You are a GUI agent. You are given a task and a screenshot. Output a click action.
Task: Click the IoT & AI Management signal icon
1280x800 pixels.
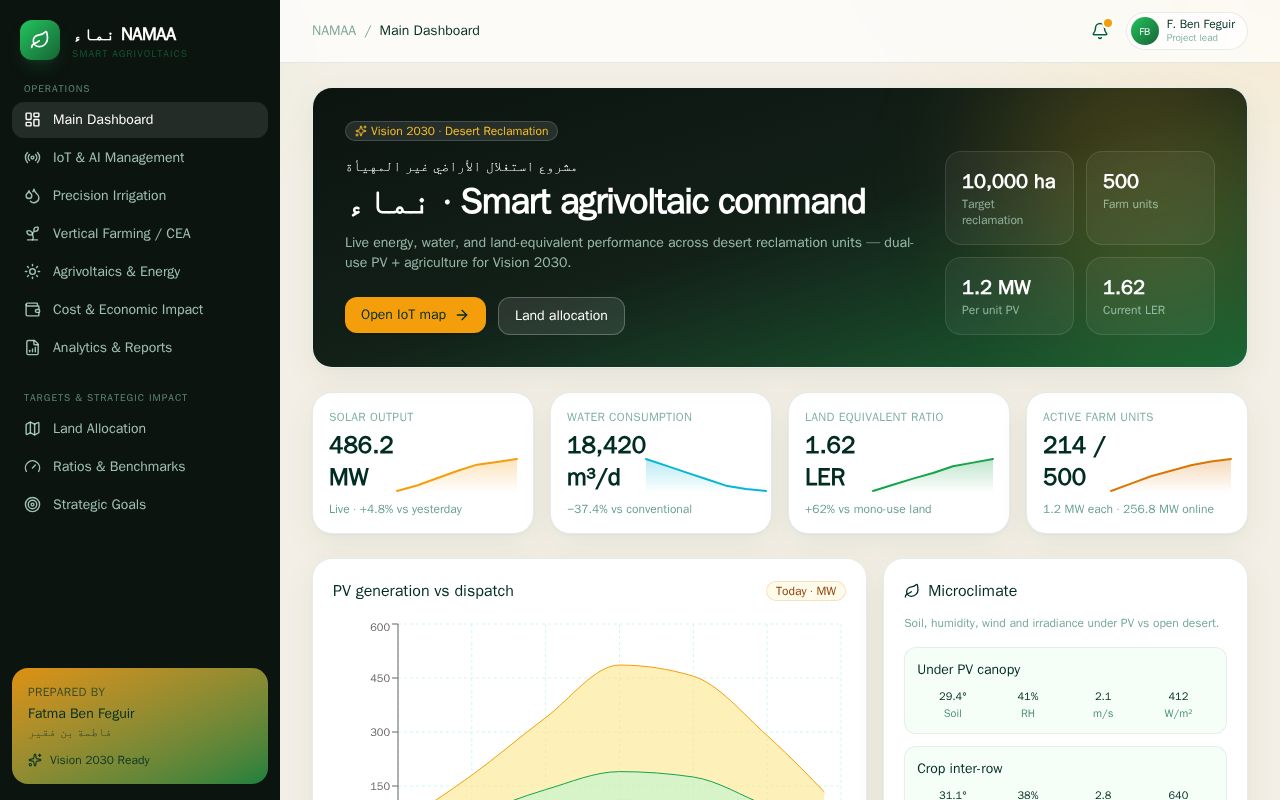tap(32, 157)
